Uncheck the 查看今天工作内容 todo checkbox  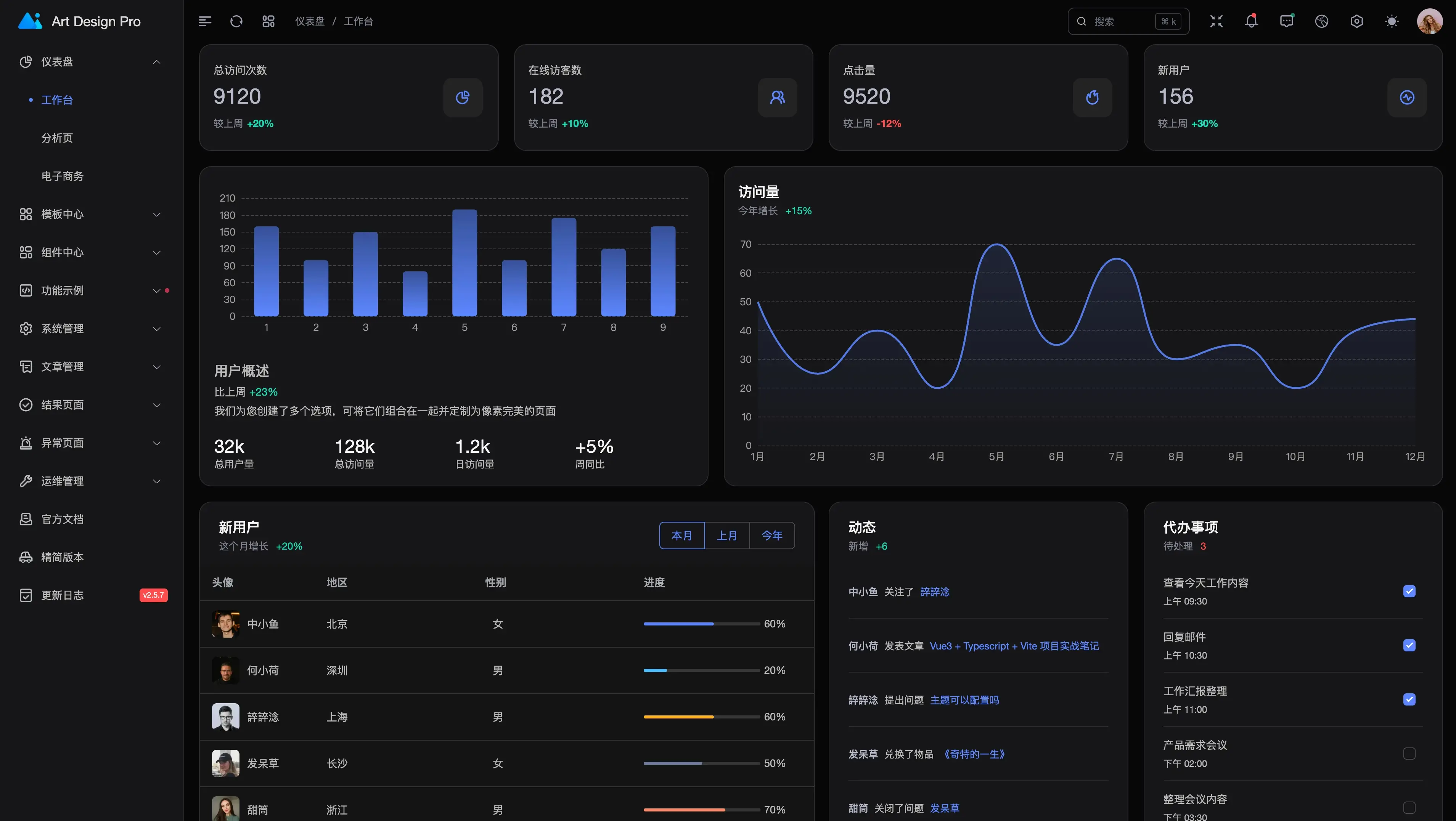[1409, 591]
